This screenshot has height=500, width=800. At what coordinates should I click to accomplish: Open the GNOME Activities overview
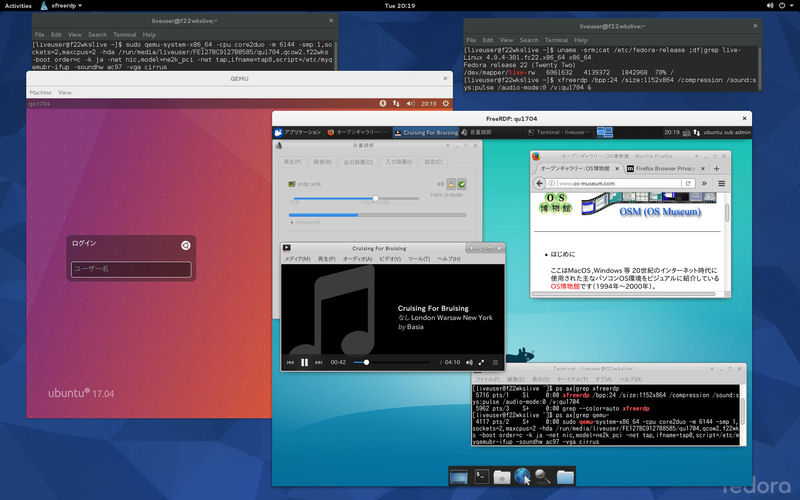[18, 6]
